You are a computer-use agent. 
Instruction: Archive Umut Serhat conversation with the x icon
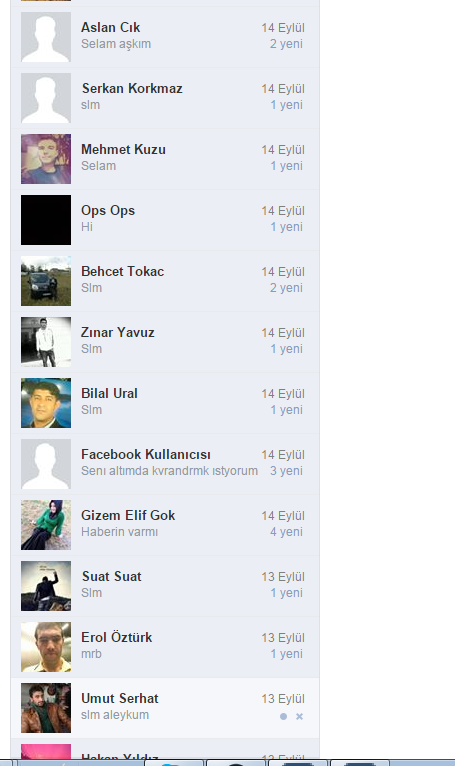300,716
